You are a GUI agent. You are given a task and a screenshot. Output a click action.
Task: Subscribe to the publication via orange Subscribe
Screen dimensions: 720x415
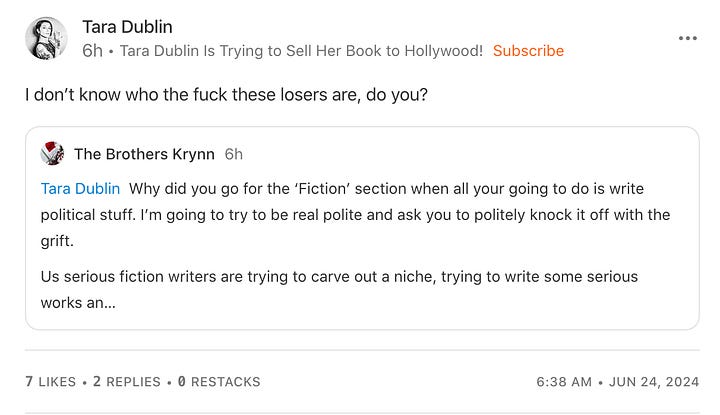528,50
